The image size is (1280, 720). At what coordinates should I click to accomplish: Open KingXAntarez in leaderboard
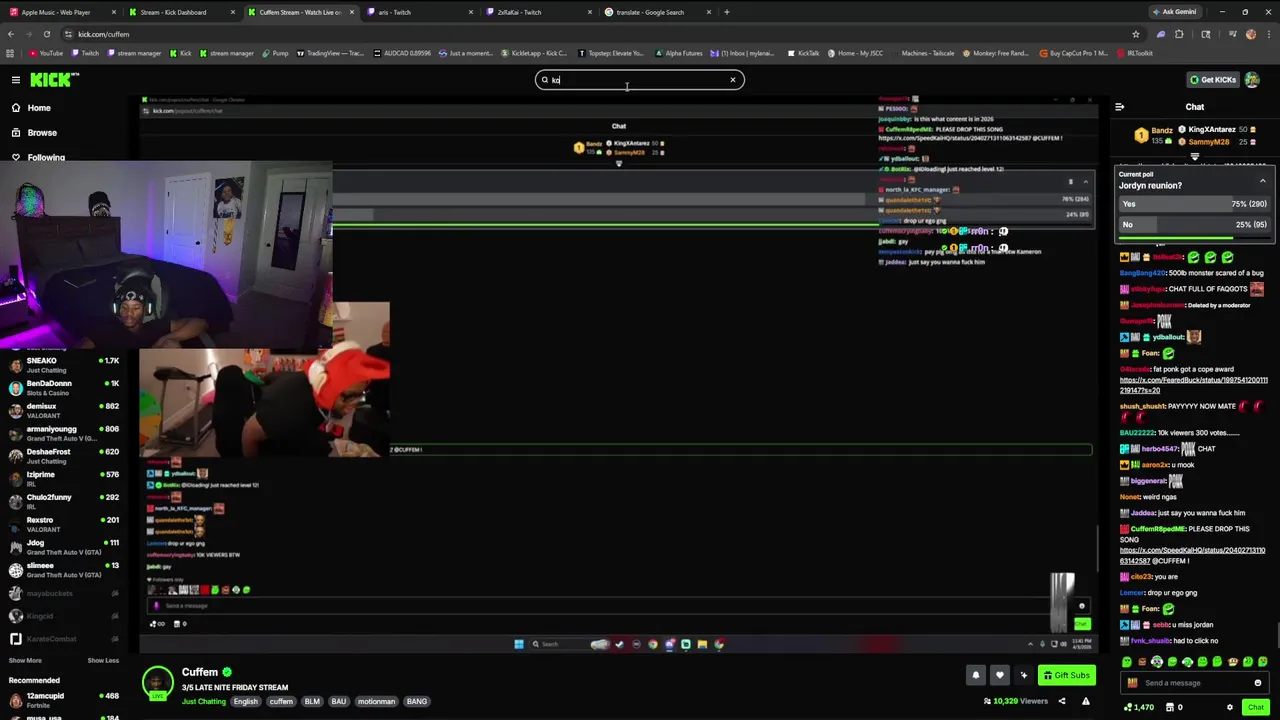click(1213, 130)
